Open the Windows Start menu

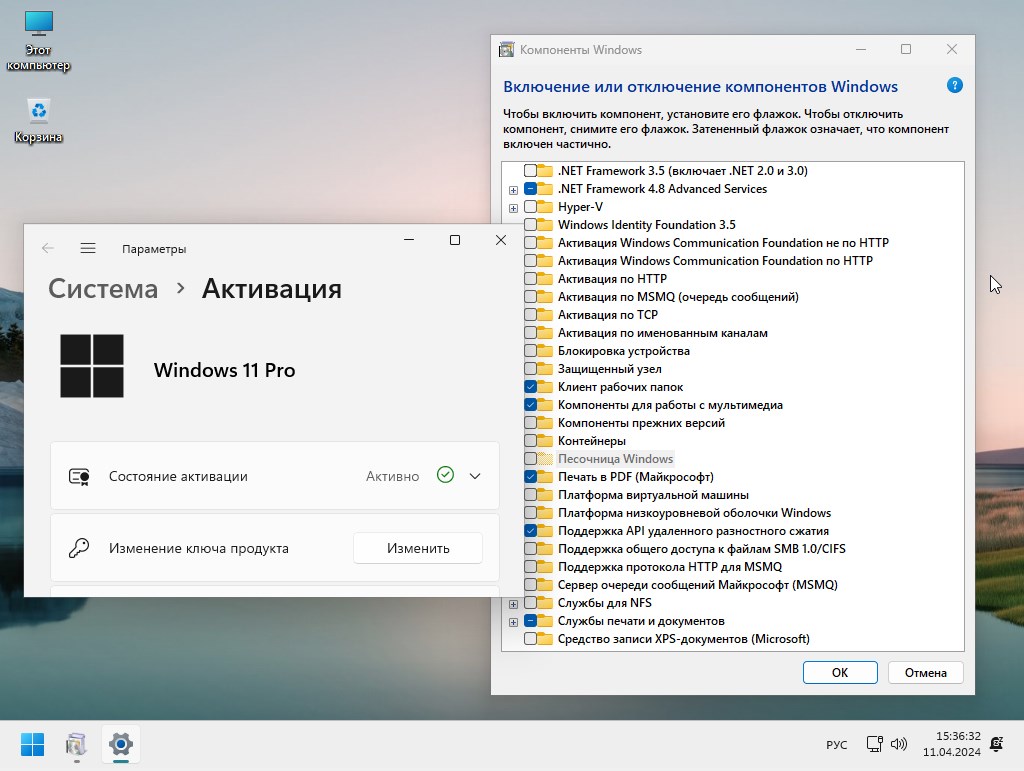(x=32, y=744)
